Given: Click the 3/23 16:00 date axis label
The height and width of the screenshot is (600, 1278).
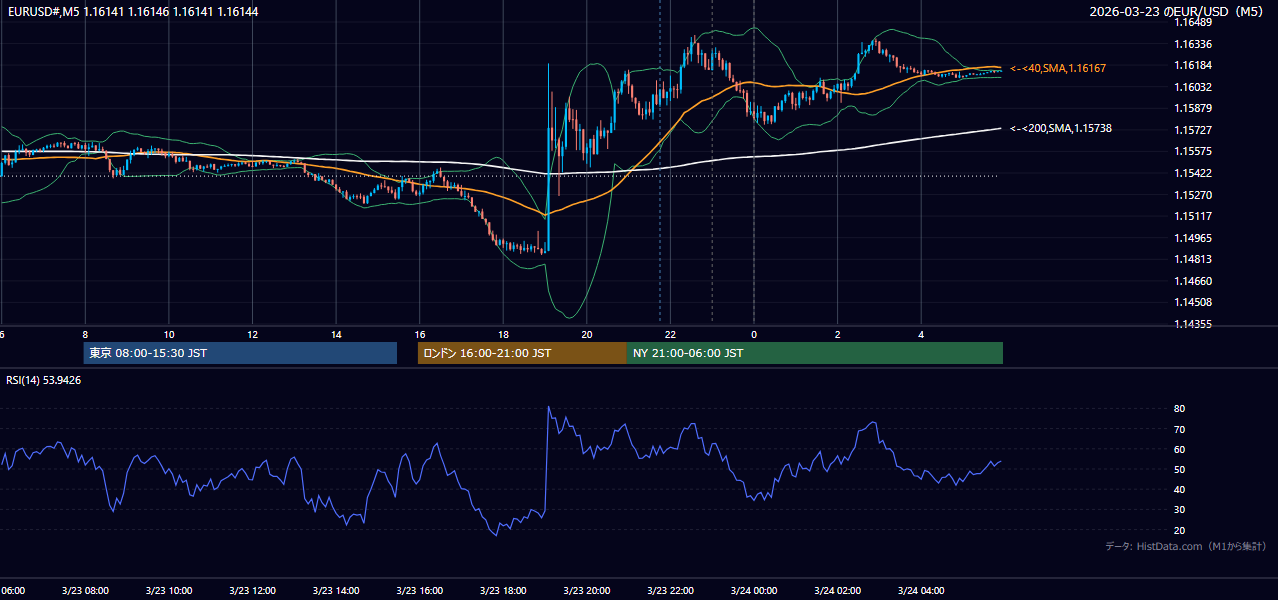Looking at the screenshot, I should pos(419,591).
